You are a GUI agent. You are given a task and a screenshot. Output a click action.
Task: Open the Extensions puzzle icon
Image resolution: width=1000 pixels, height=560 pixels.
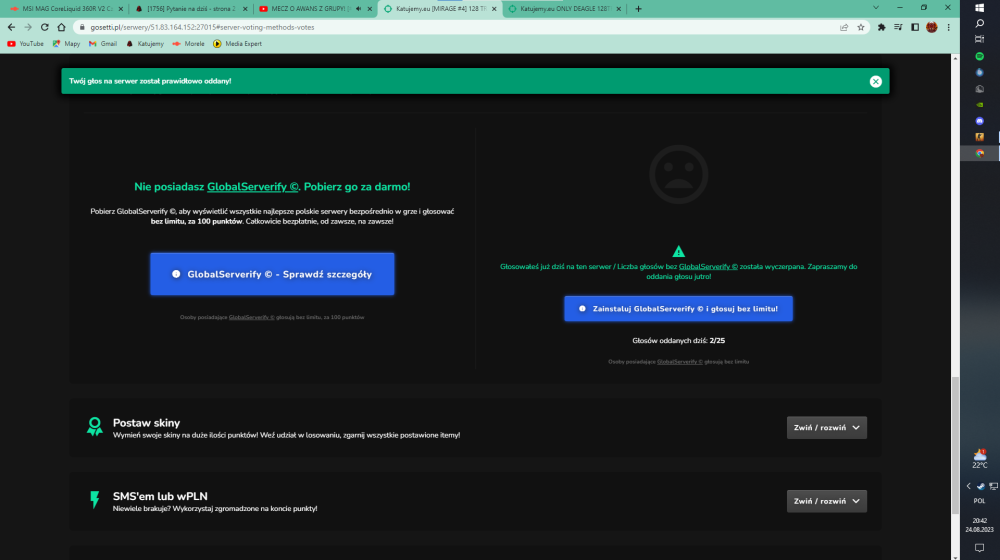tap(881, 27)
